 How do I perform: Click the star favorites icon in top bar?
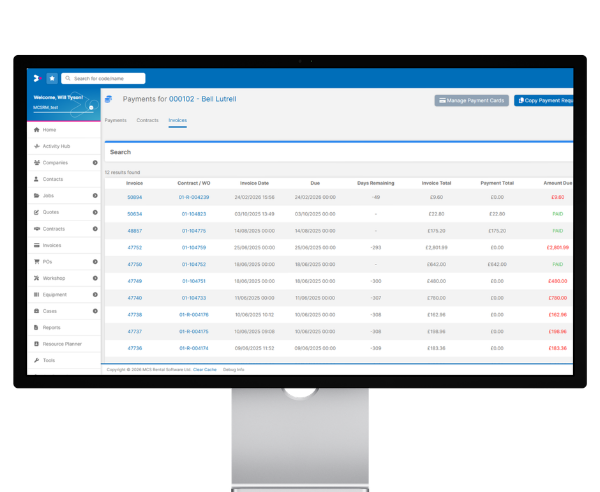52,78
